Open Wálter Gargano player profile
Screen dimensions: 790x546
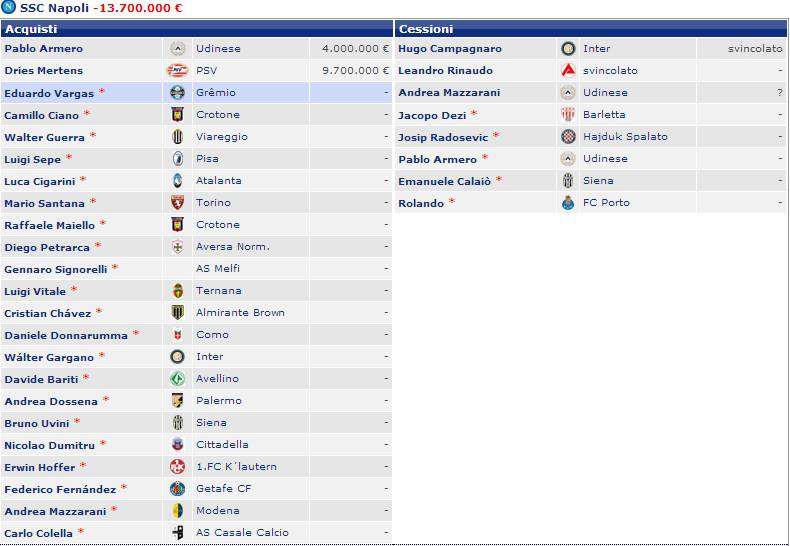[49, 357]
